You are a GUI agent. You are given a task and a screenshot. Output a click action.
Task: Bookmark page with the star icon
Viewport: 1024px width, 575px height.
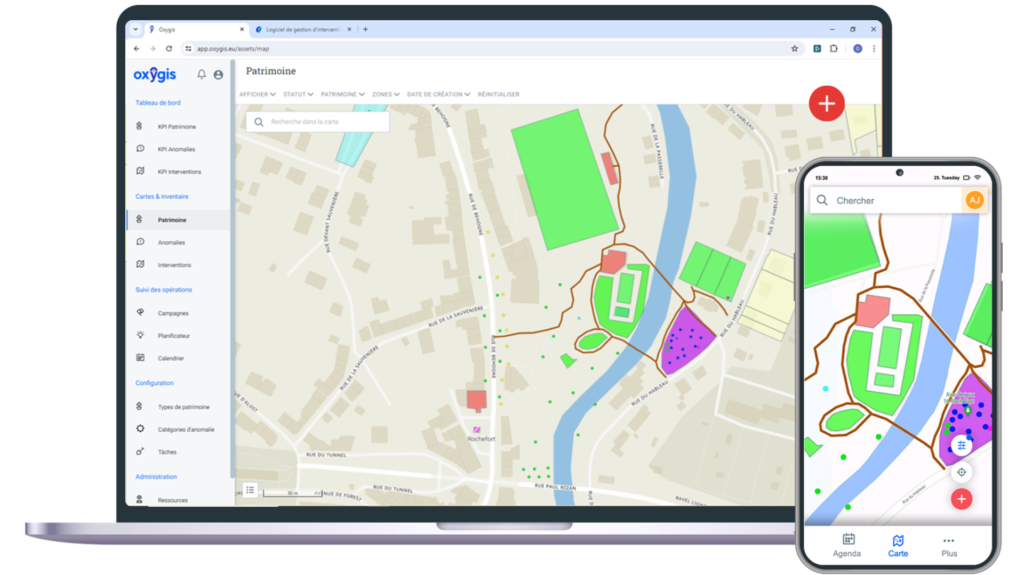point(795,48)
